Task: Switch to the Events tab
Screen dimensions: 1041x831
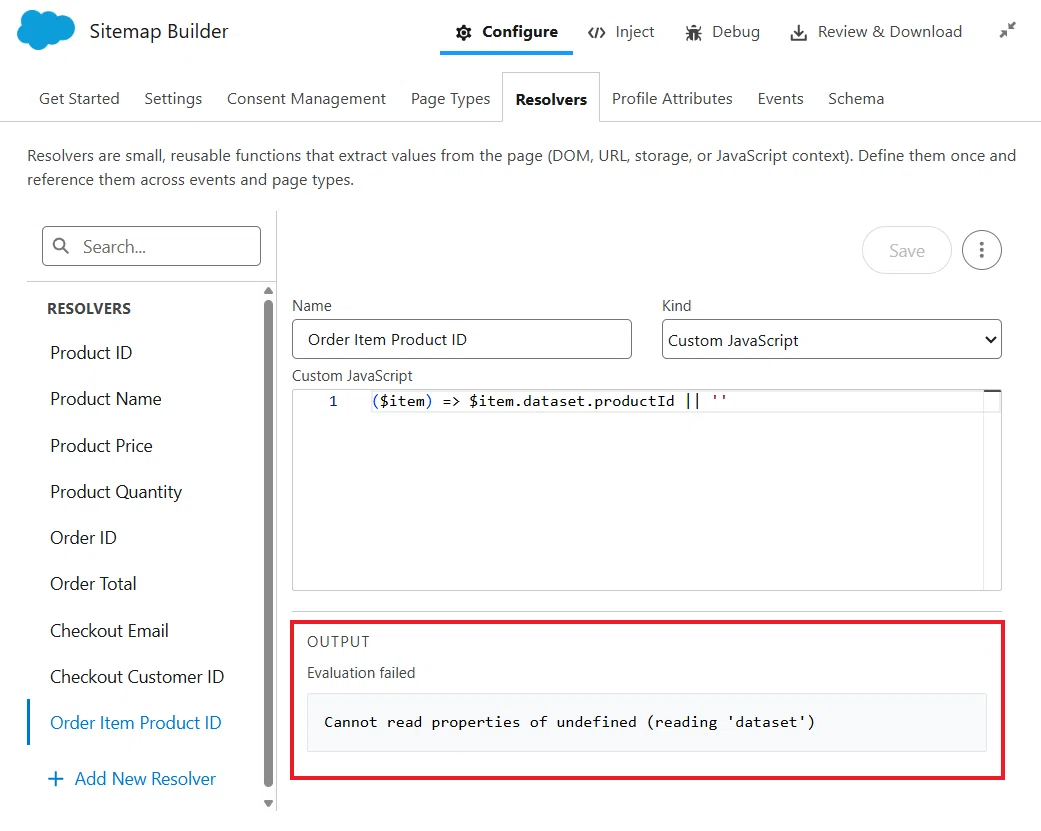Action: click(x=781, y=99)
